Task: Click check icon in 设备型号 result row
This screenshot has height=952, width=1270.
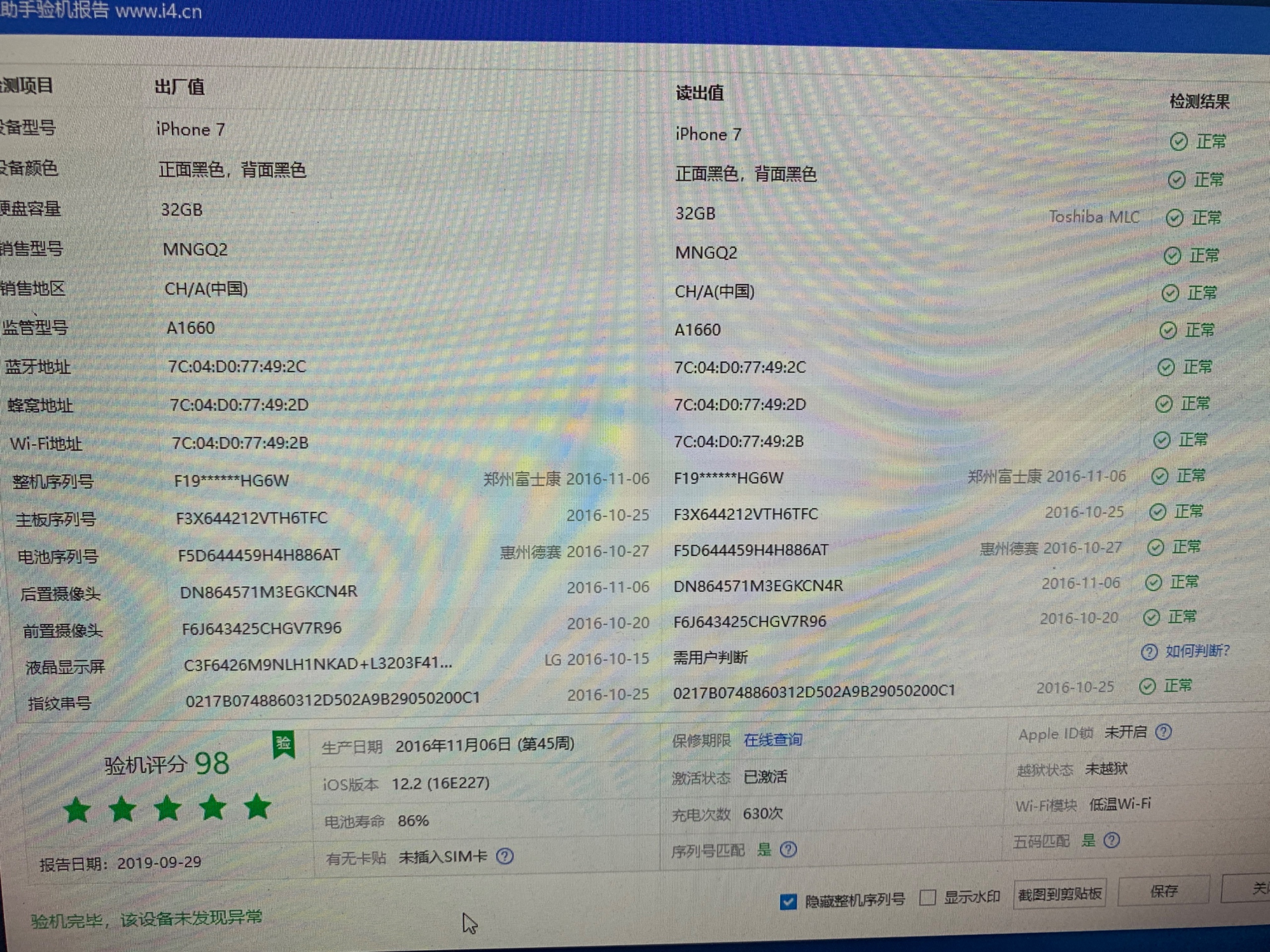Action: [1179, 142]
